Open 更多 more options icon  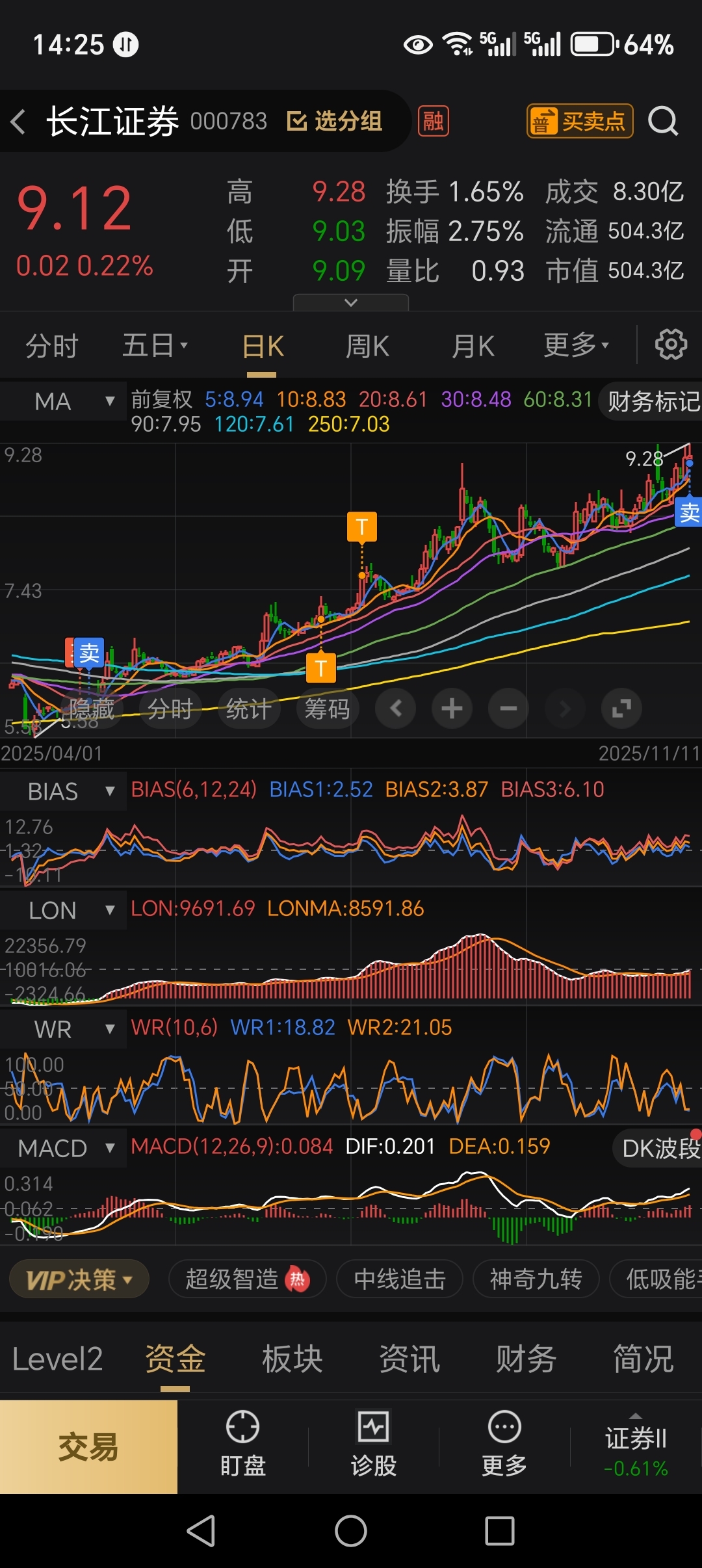[x=504, y=1444]
